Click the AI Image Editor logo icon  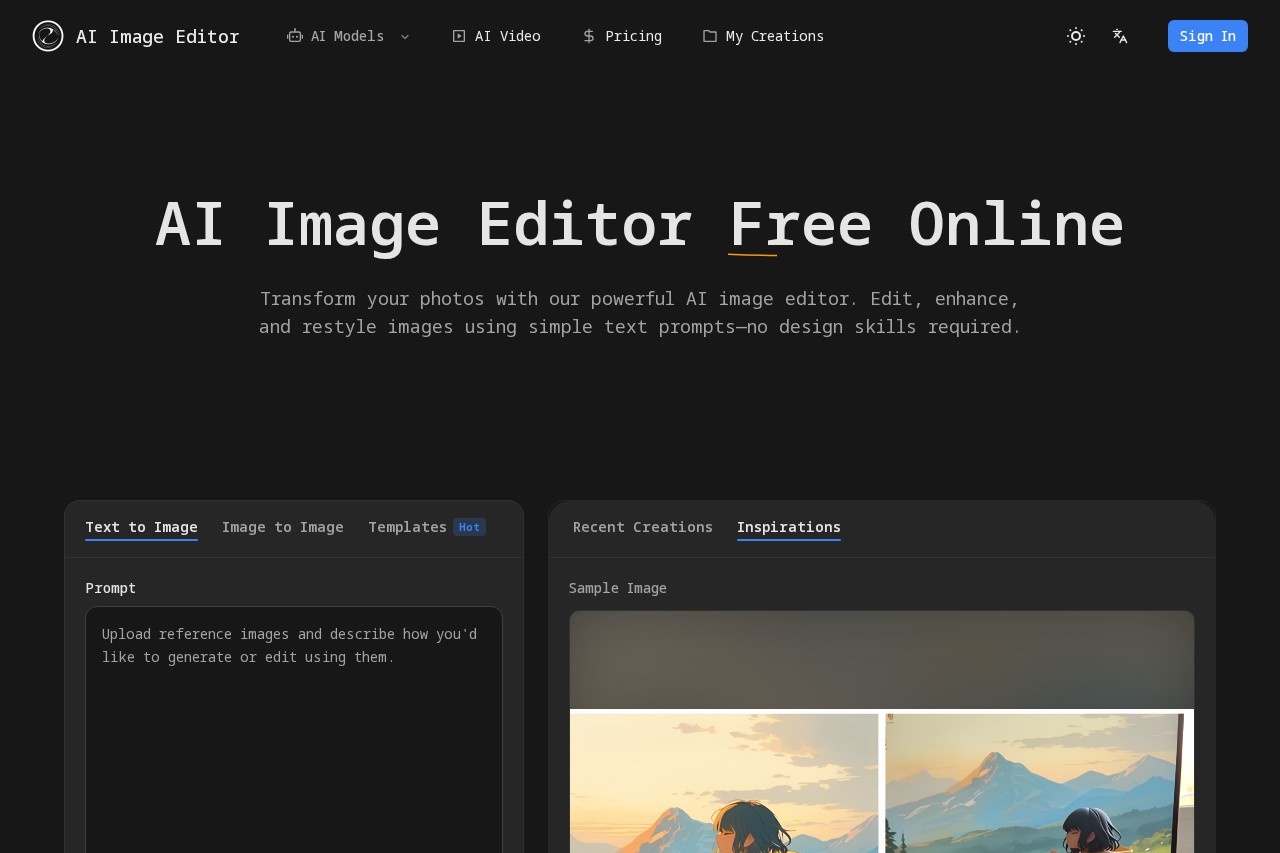(47, 36)
